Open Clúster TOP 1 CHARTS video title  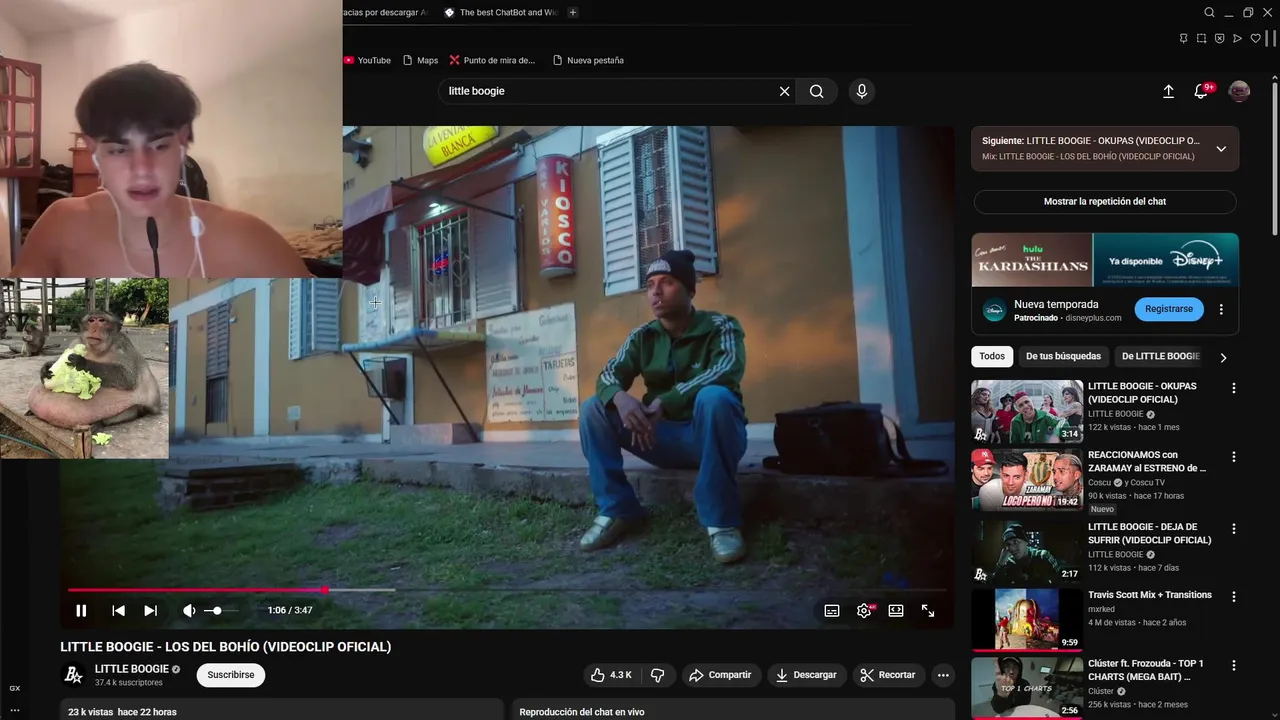[1146, 670]
